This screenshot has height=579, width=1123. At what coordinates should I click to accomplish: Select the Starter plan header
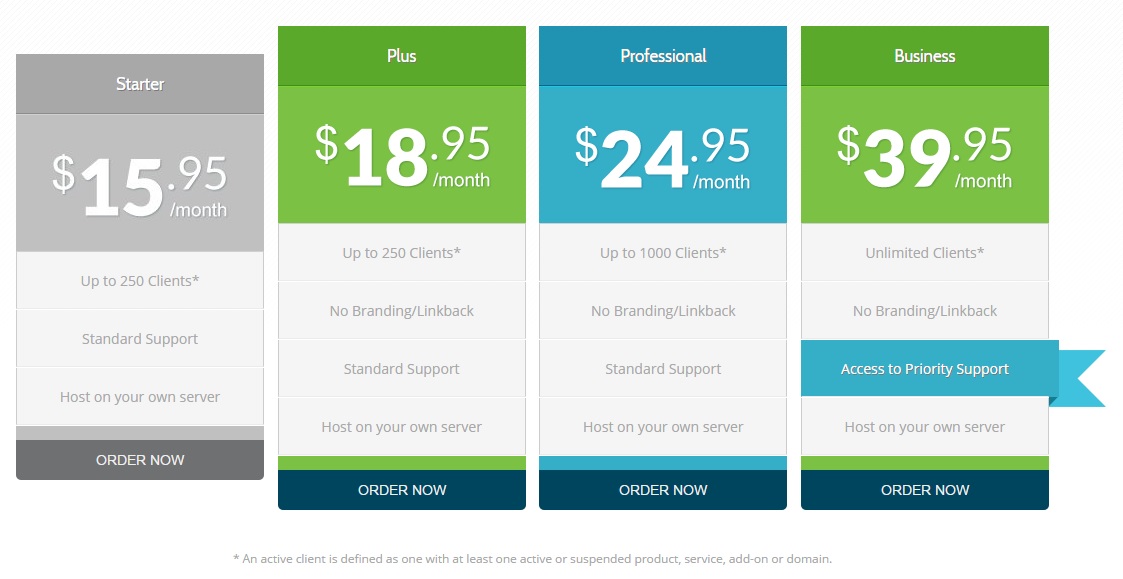[140, 84]
